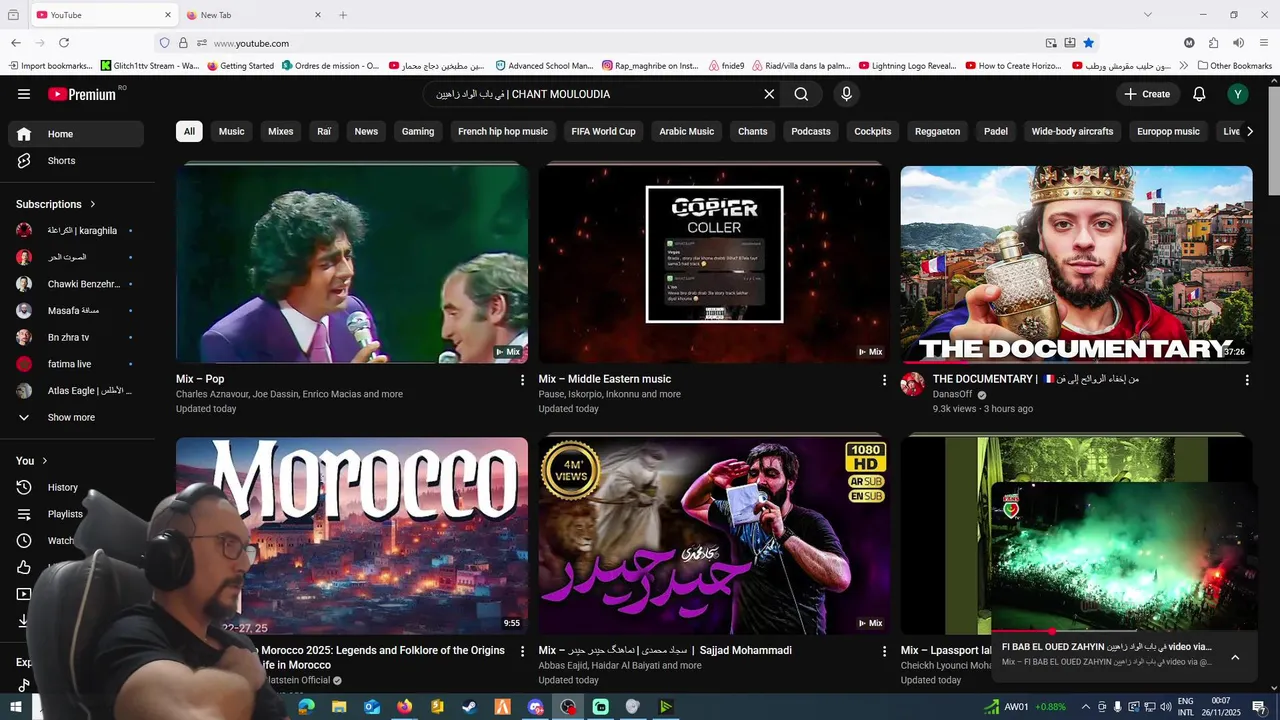Expand the Subscriptions section

click(56, 204)
